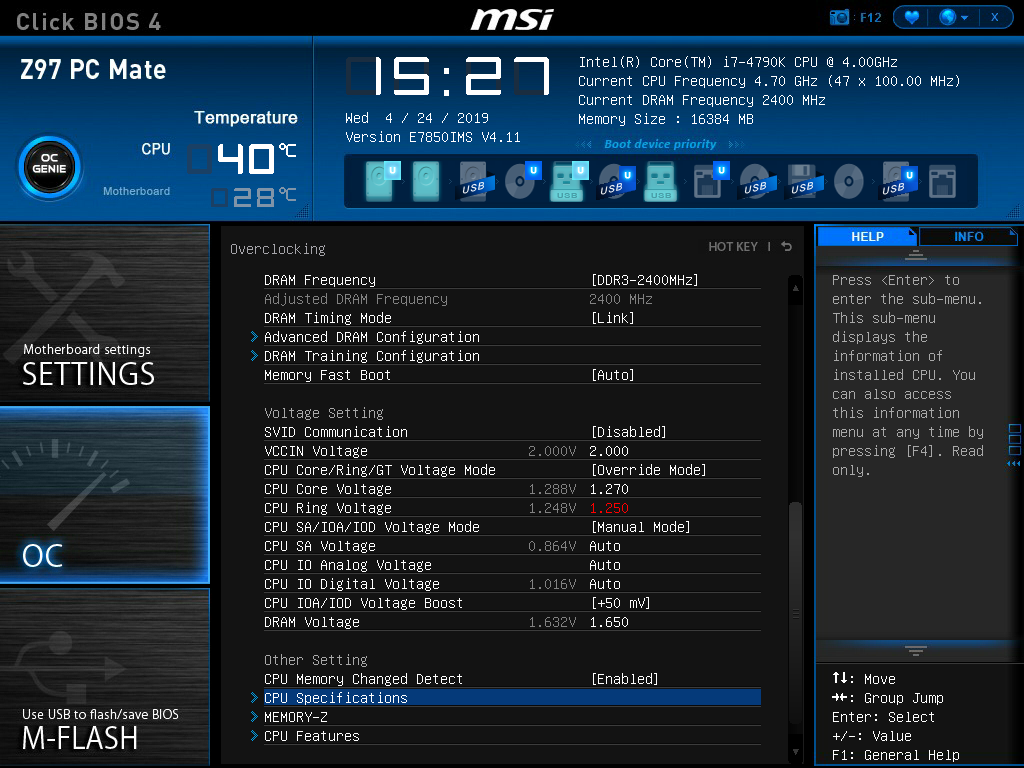This screenshot has height=768, width=1024.
Task: Select the non-UEFI hard disk boot device icon
Action: pos(426,181)
